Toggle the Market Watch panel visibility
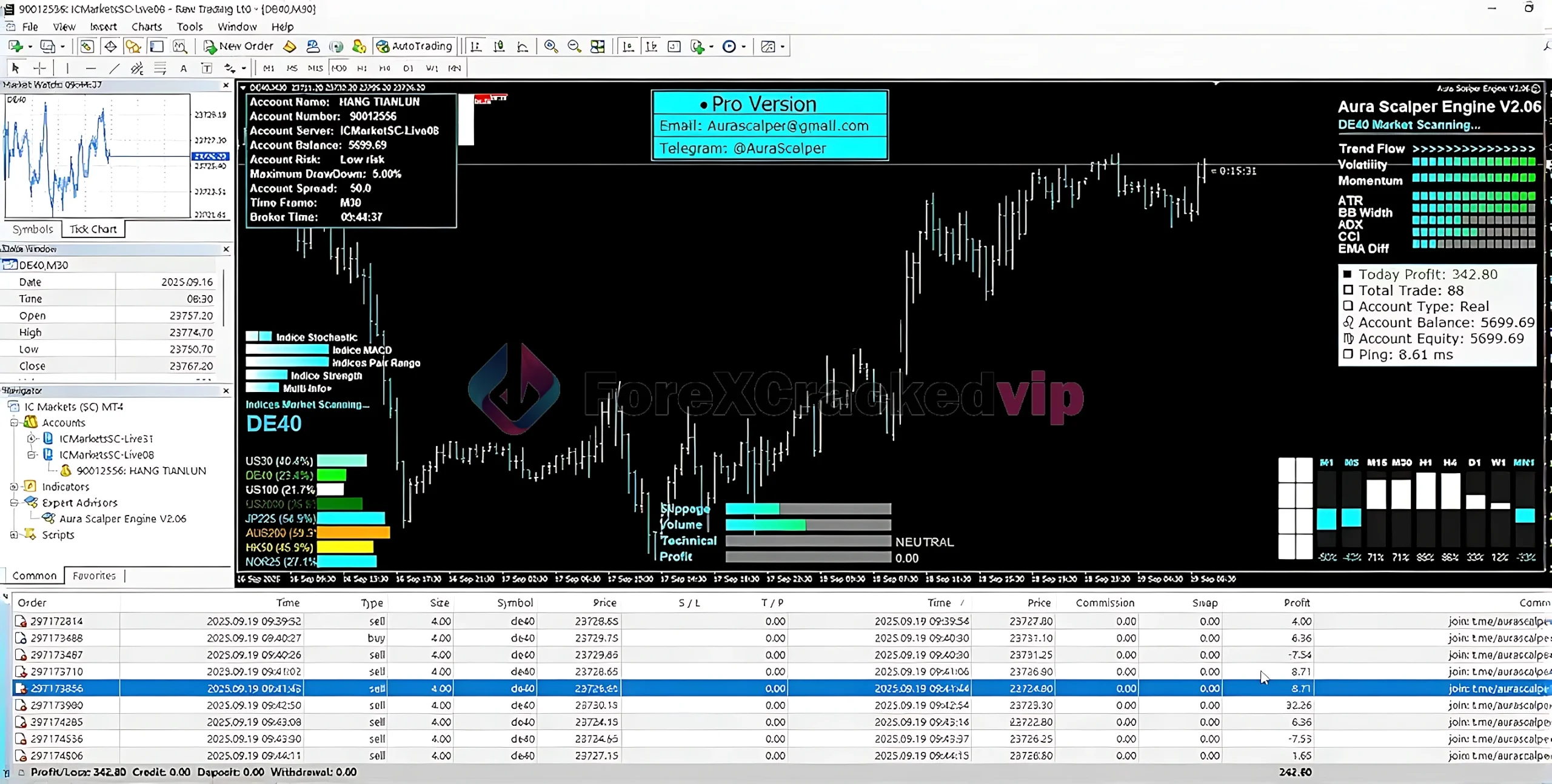 coord(87,46)
